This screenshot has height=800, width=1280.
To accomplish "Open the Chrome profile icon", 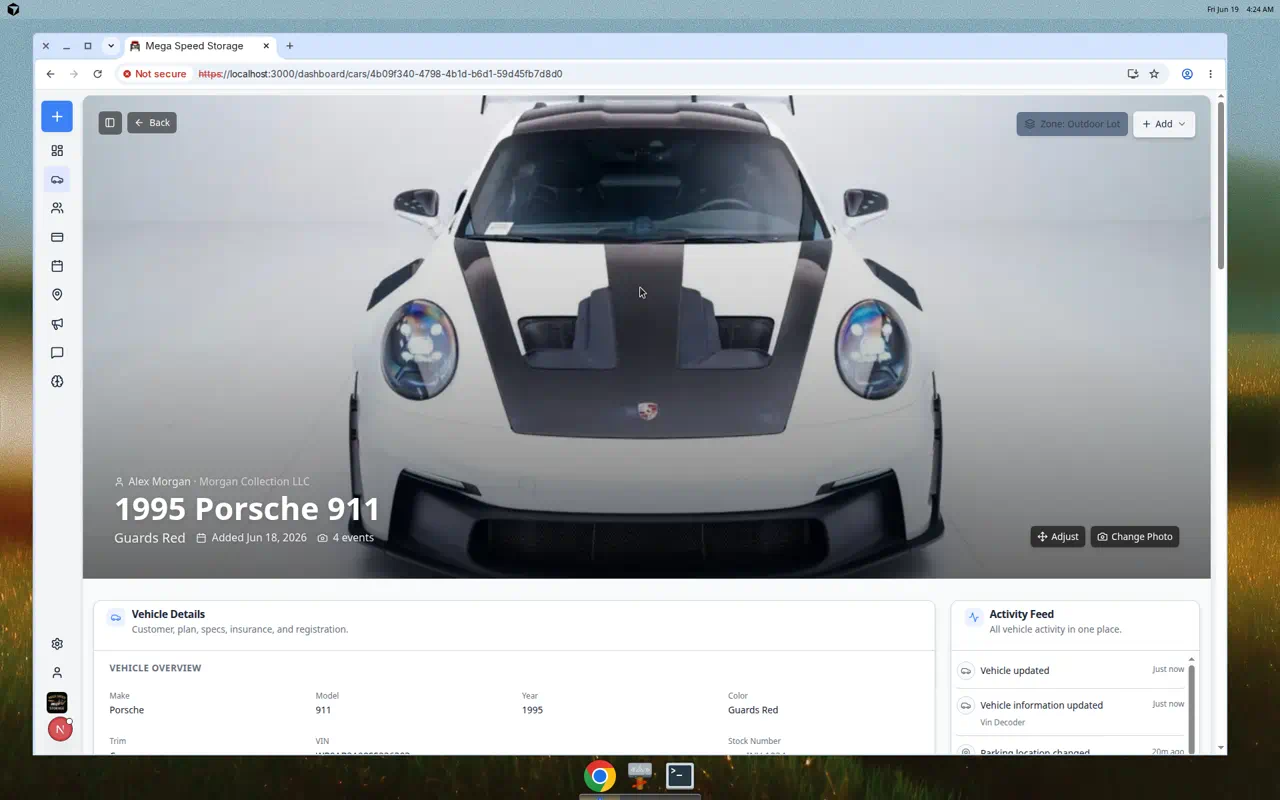I will pos(1187,74).
